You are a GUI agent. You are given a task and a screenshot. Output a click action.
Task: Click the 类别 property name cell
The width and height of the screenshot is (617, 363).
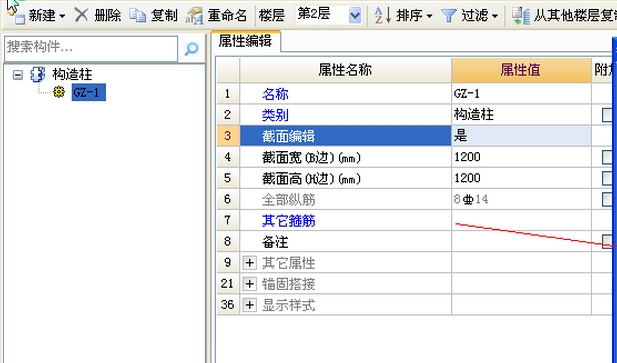(x=345, y=115)
